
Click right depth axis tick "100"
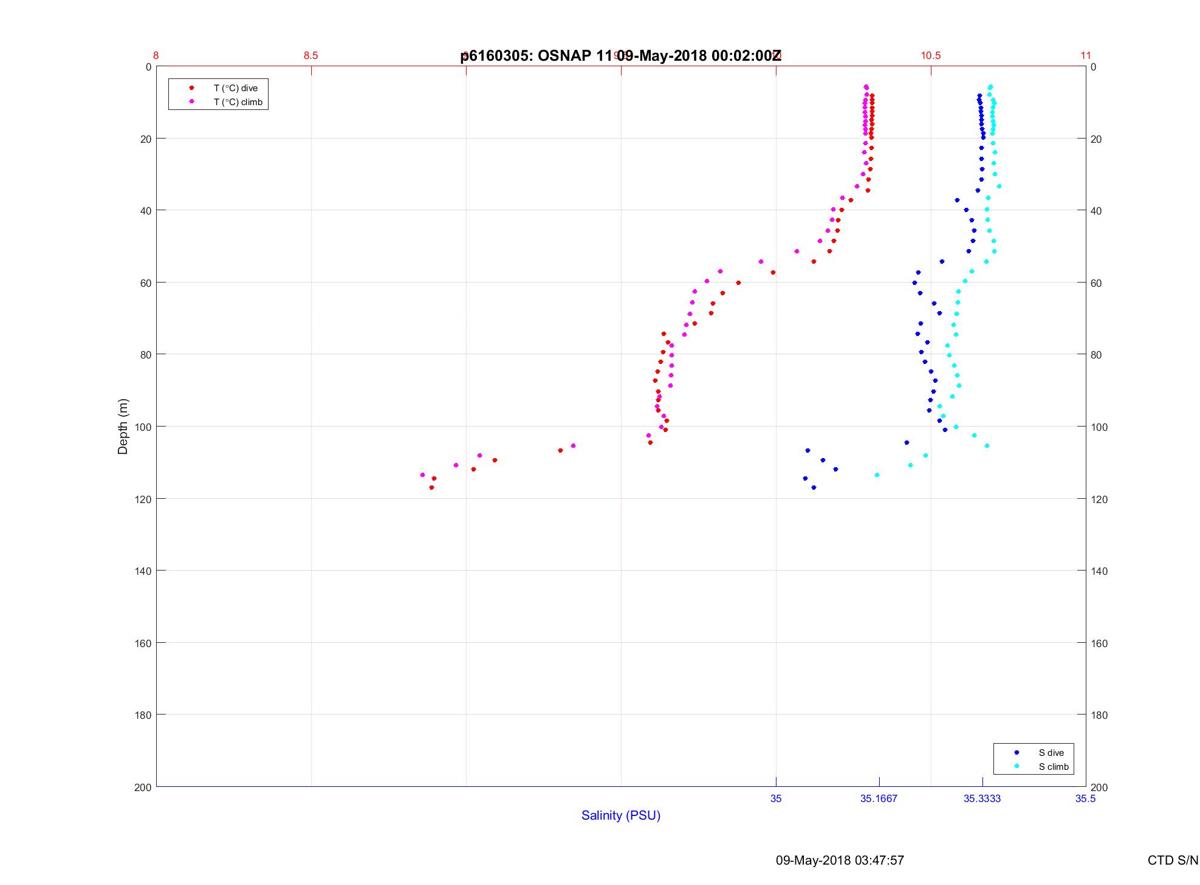[x=1100, y=427]
